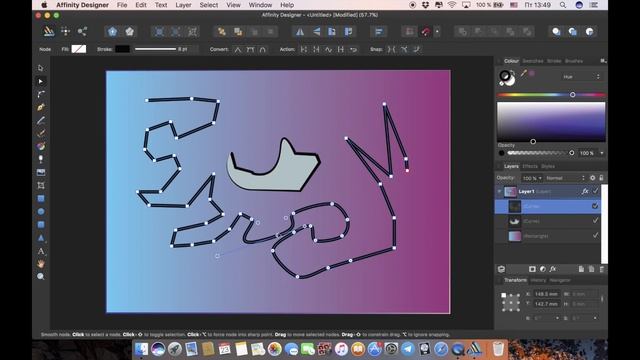Select the Artistic Text tool
Image resolution: width=640 pixels, height=360 pixels.
pyautogui.click(x=40, y=251)
